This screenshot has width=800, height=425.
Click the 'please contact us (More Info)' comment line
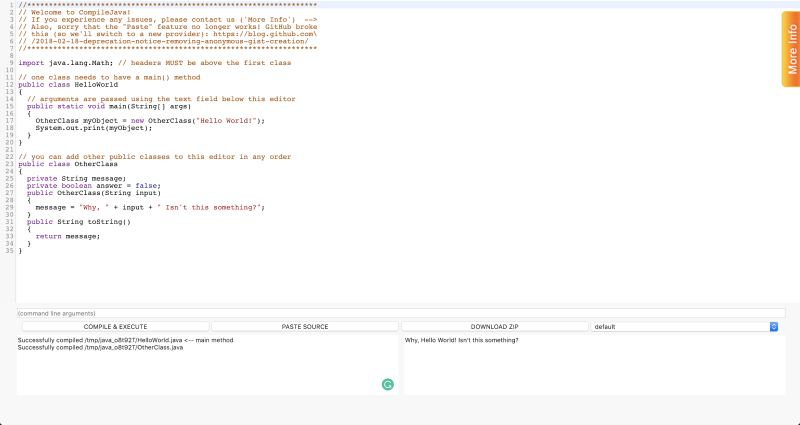tap(168, 19)
